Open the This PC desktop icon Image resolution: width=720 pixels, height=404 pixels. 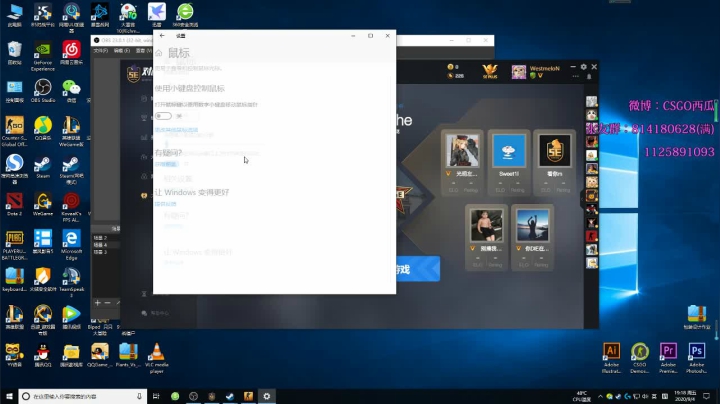pos(14,15)
